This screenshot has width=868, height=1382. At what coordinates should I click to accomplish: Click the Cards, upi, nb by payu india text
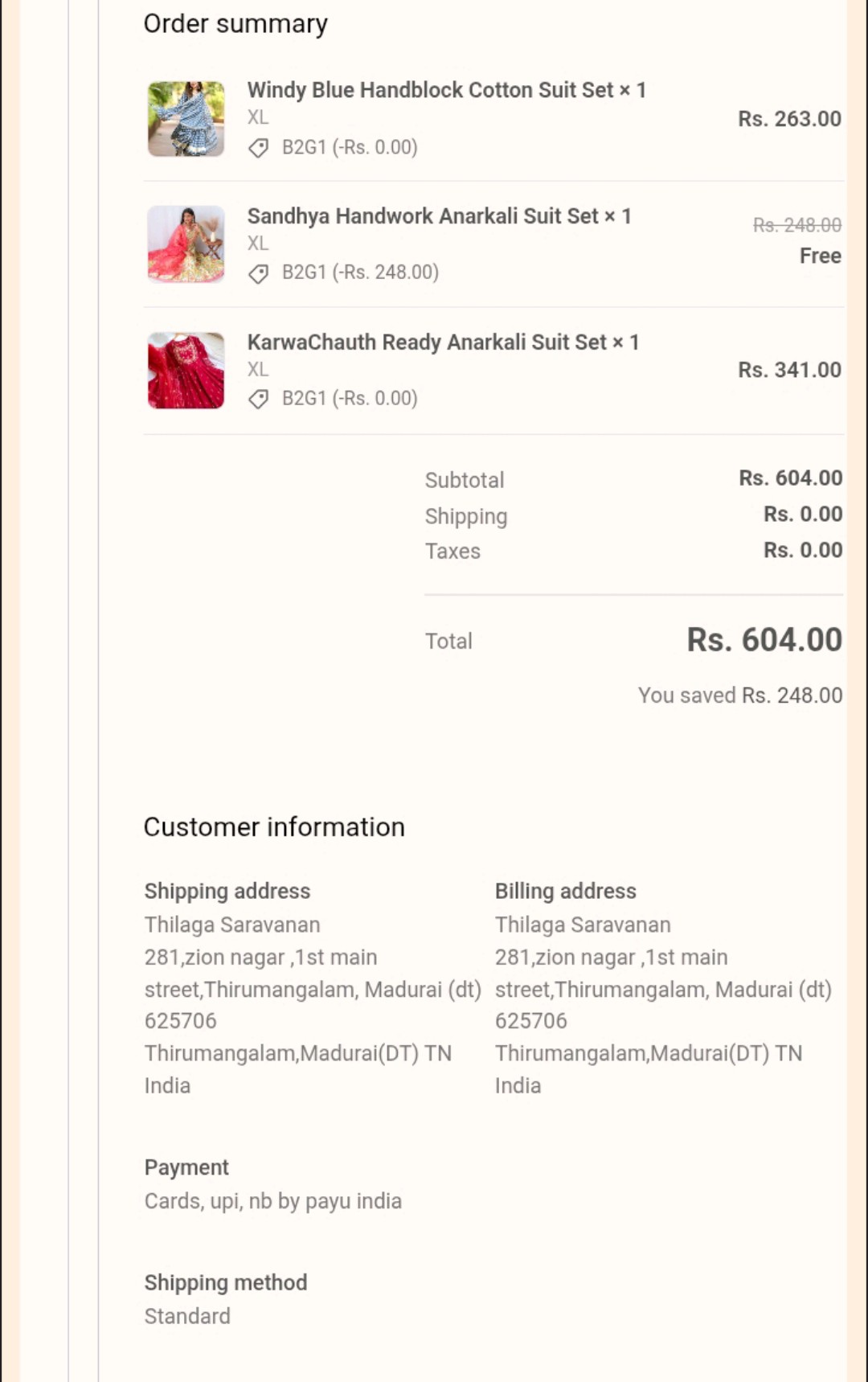click(x=273, y=1201)
